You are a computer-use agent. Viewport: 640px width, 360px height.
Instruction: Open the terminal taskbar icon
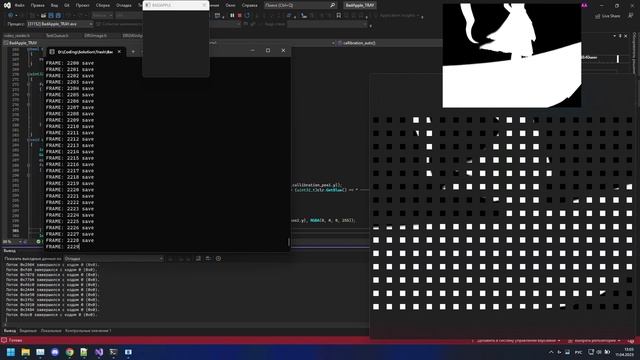tap(113, 352)
